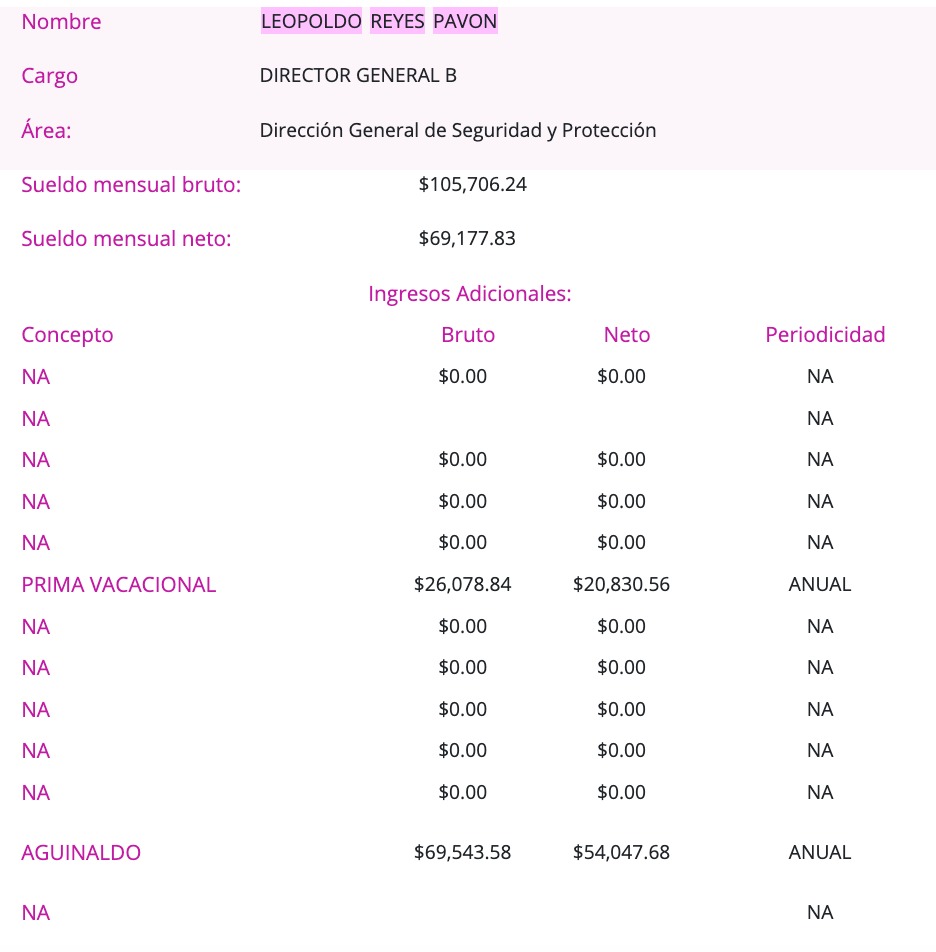Click the Bruto column header
This screenshot has width=936, height=952.
tap(468, 335)
